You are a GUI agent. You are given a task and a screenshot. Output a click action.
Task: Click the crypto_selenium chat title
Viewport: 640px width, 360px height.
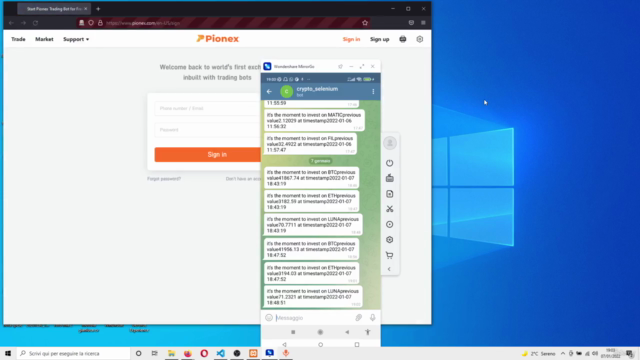317,89
